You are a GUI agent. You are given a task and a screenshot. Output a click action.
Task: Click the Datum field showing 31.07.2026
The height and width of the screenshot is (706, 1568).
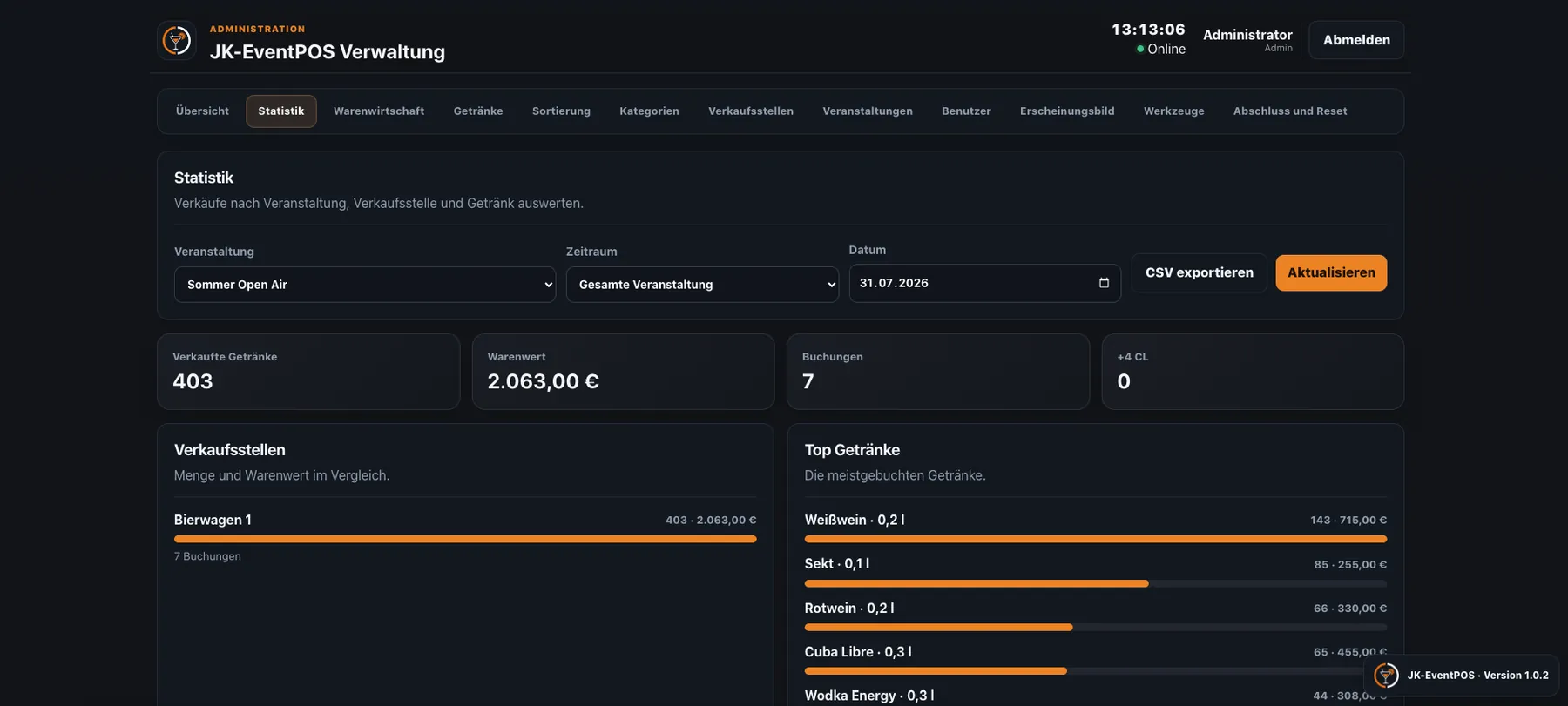point(984,284)
